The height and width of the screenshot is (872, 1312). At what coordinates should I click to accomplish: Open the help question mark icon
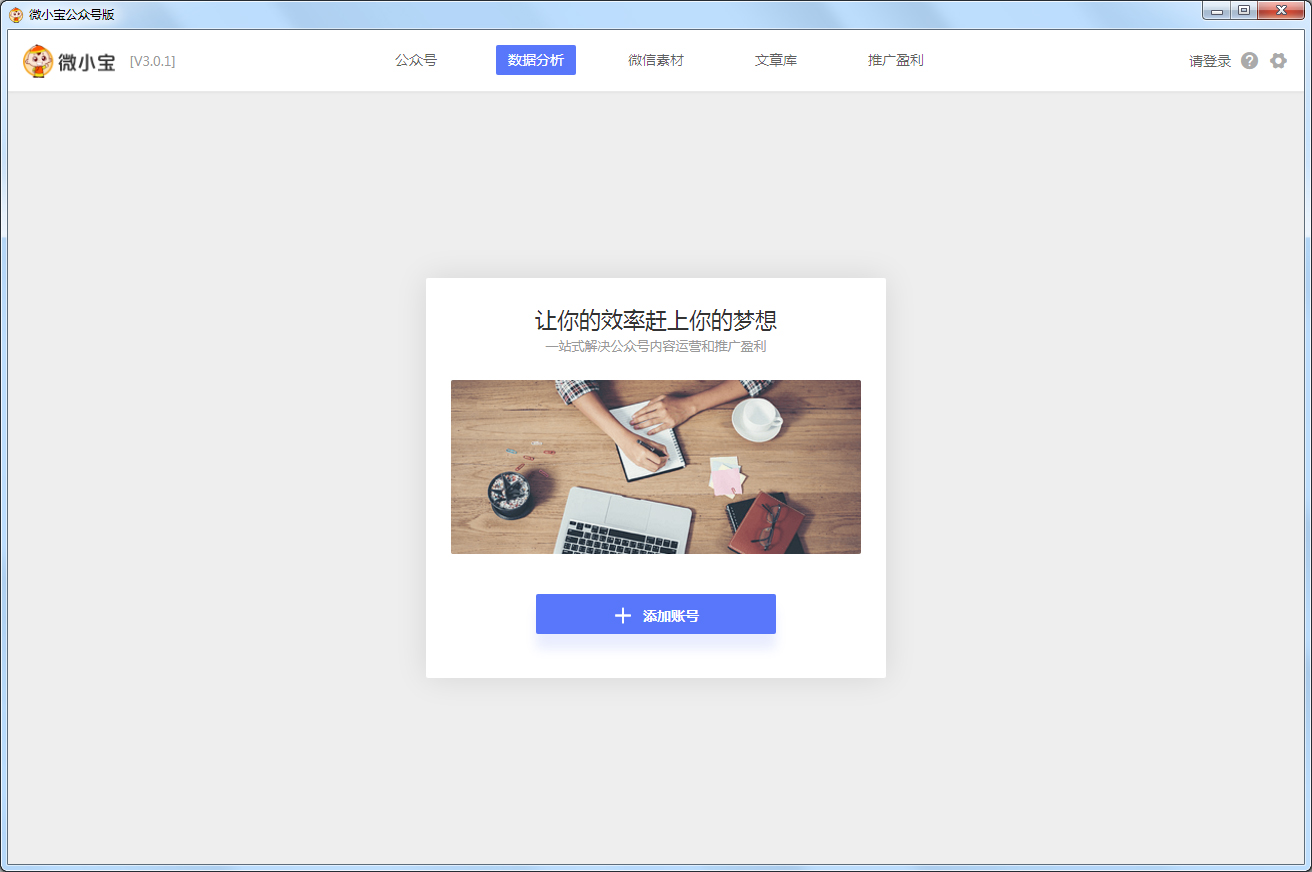click(x=1249, y=61)
